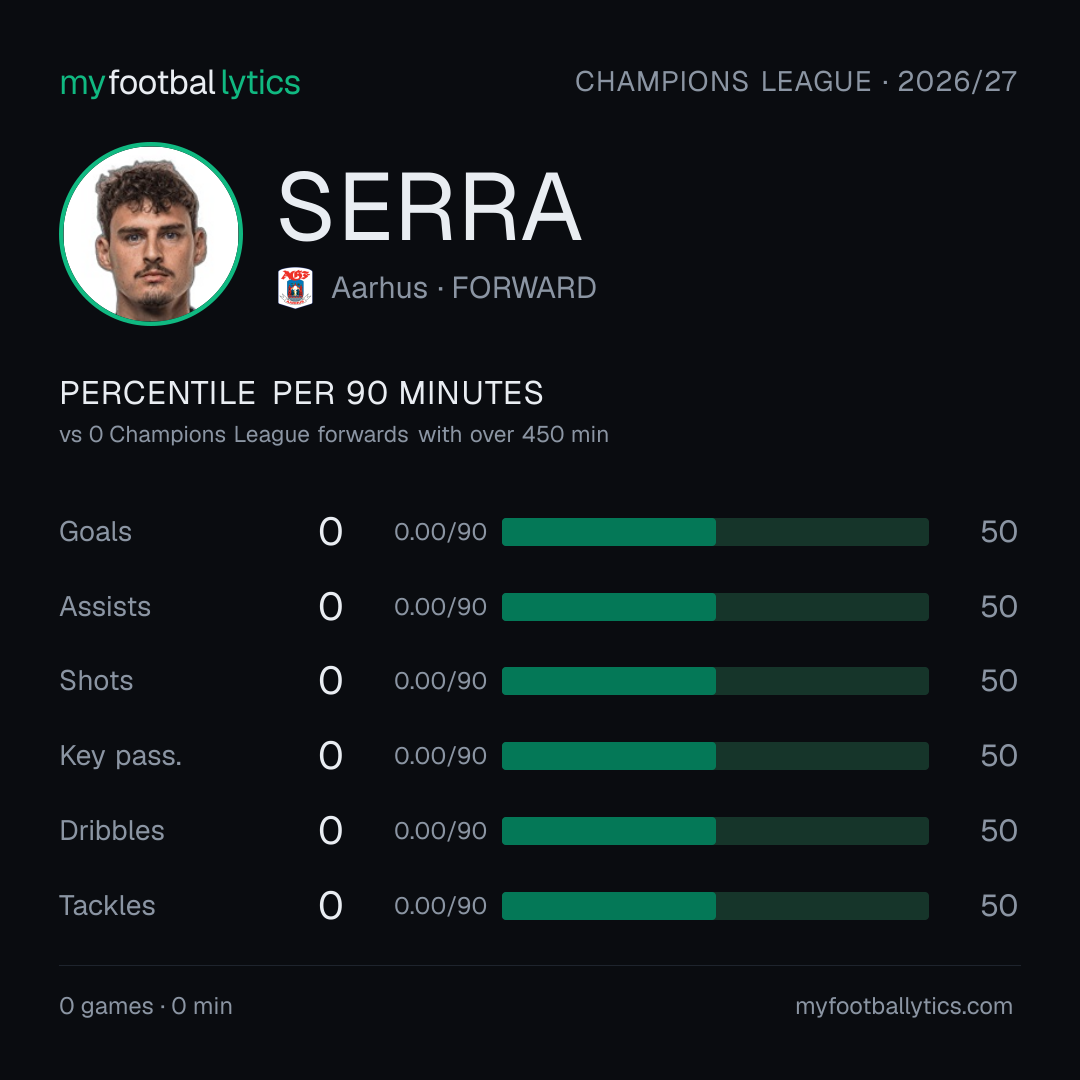Select the Tackles stat label
This screenshot has height=1080, width=1080.
[x=107, y=906]
